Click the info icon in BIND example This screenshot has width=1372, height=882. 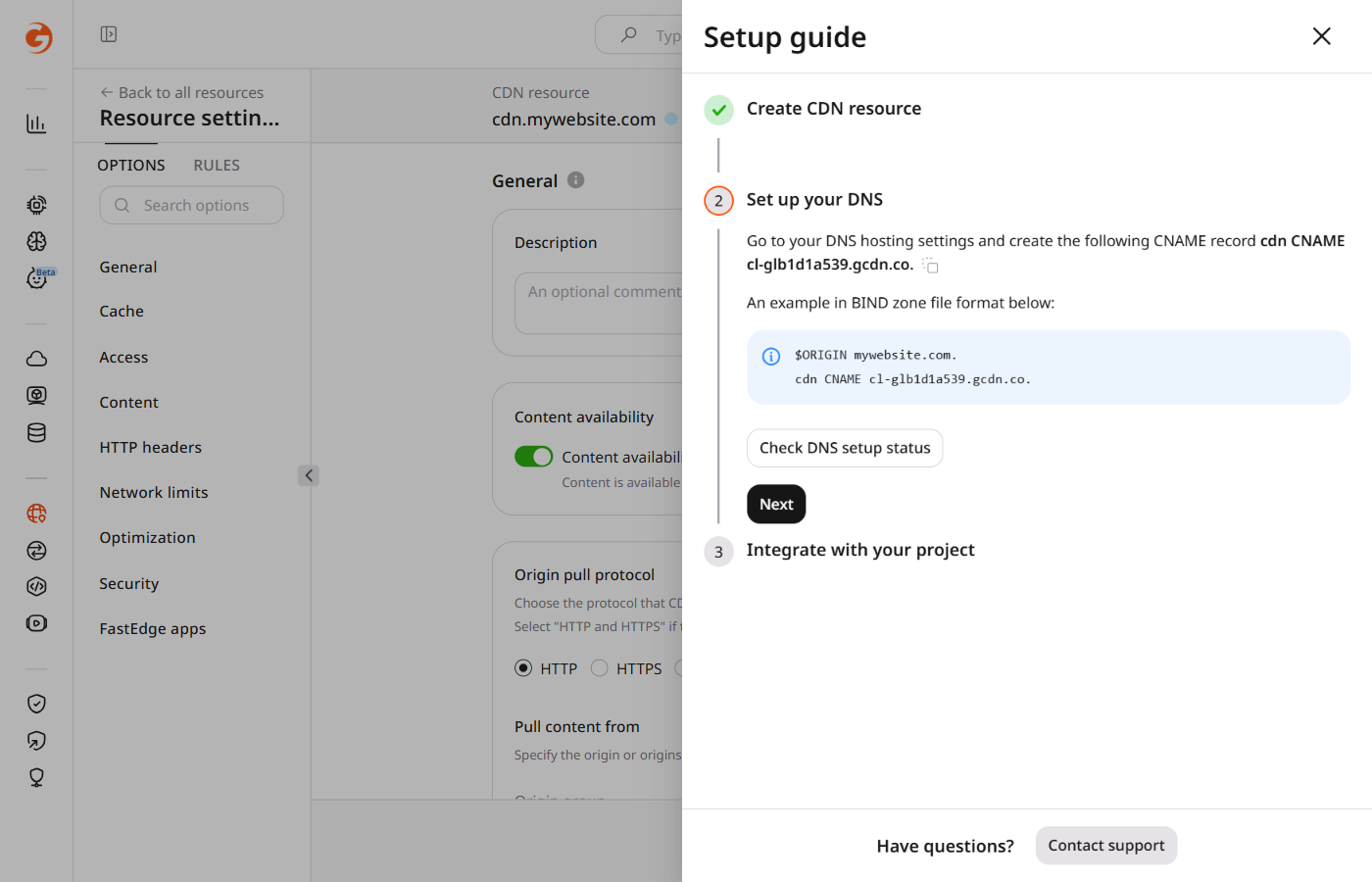[771, 356]
